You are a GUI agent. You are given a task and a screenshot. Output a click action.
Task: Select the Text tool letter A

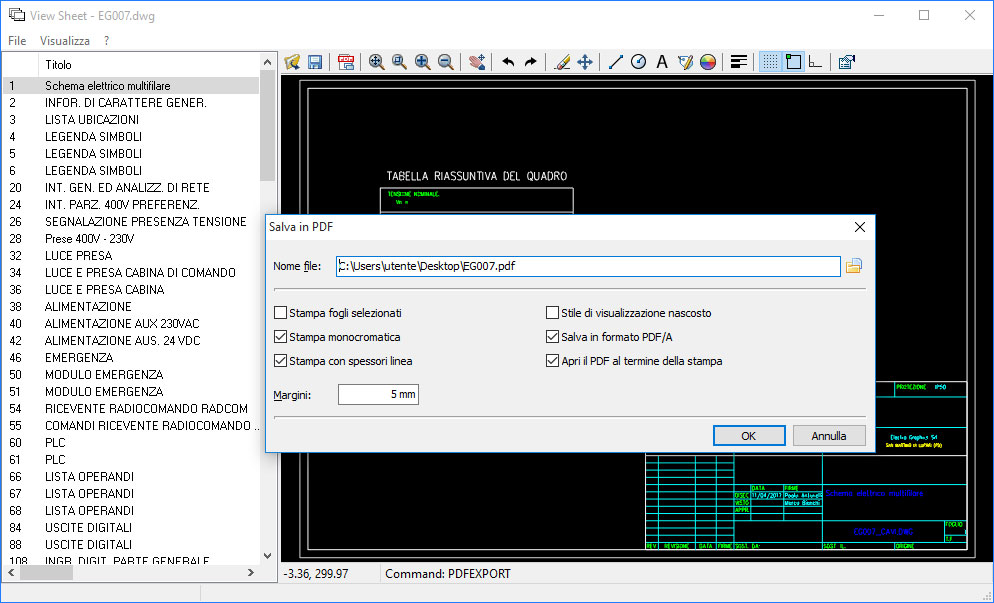point(662,62)
